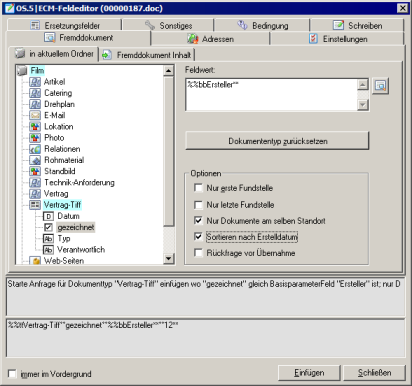412x386 pixels.
Task: Click the Vertrag document icon
Action: pos(35,194)
